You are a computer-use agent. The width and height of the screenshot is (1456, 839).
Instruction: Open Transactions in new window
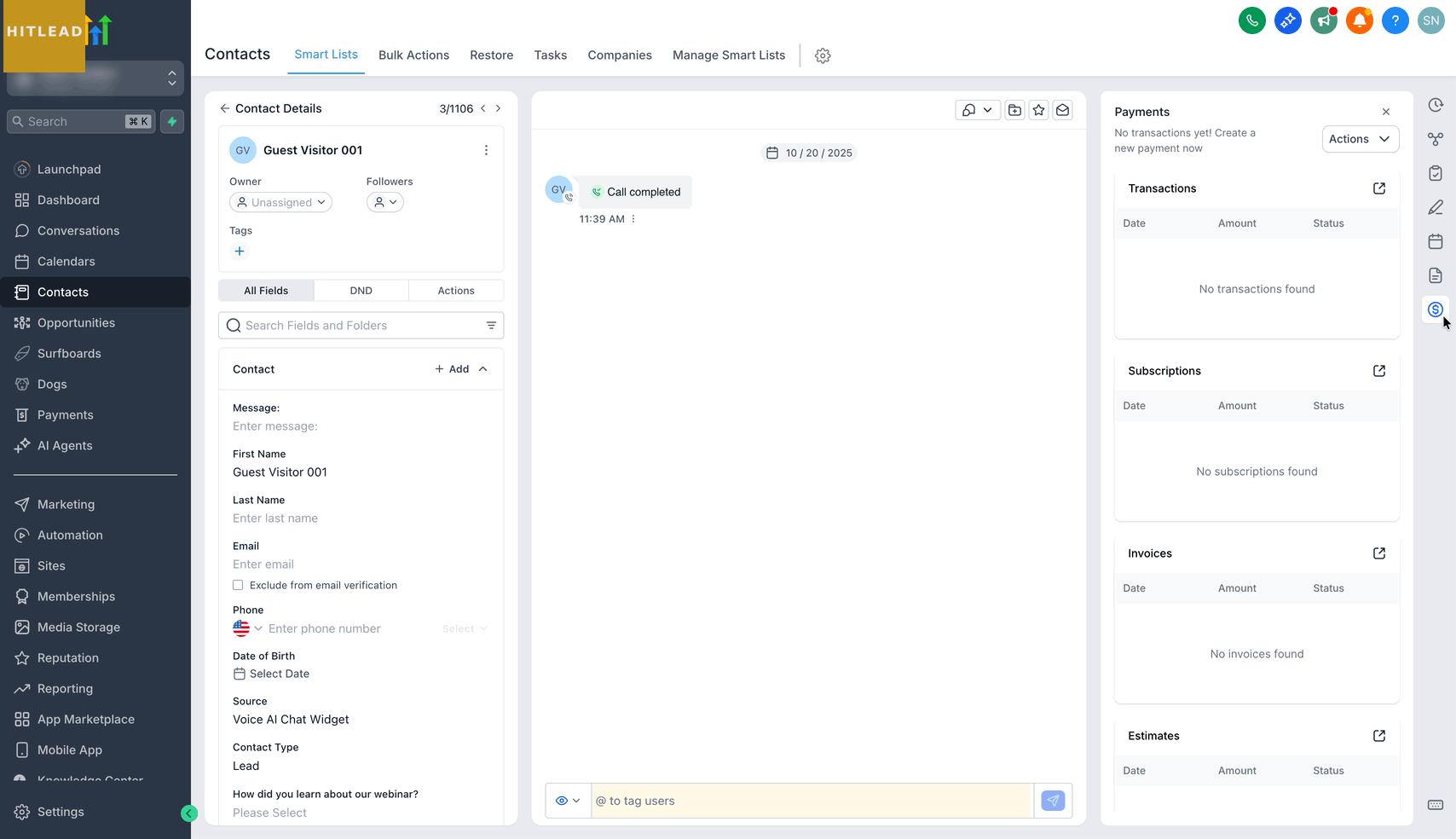1379,188
